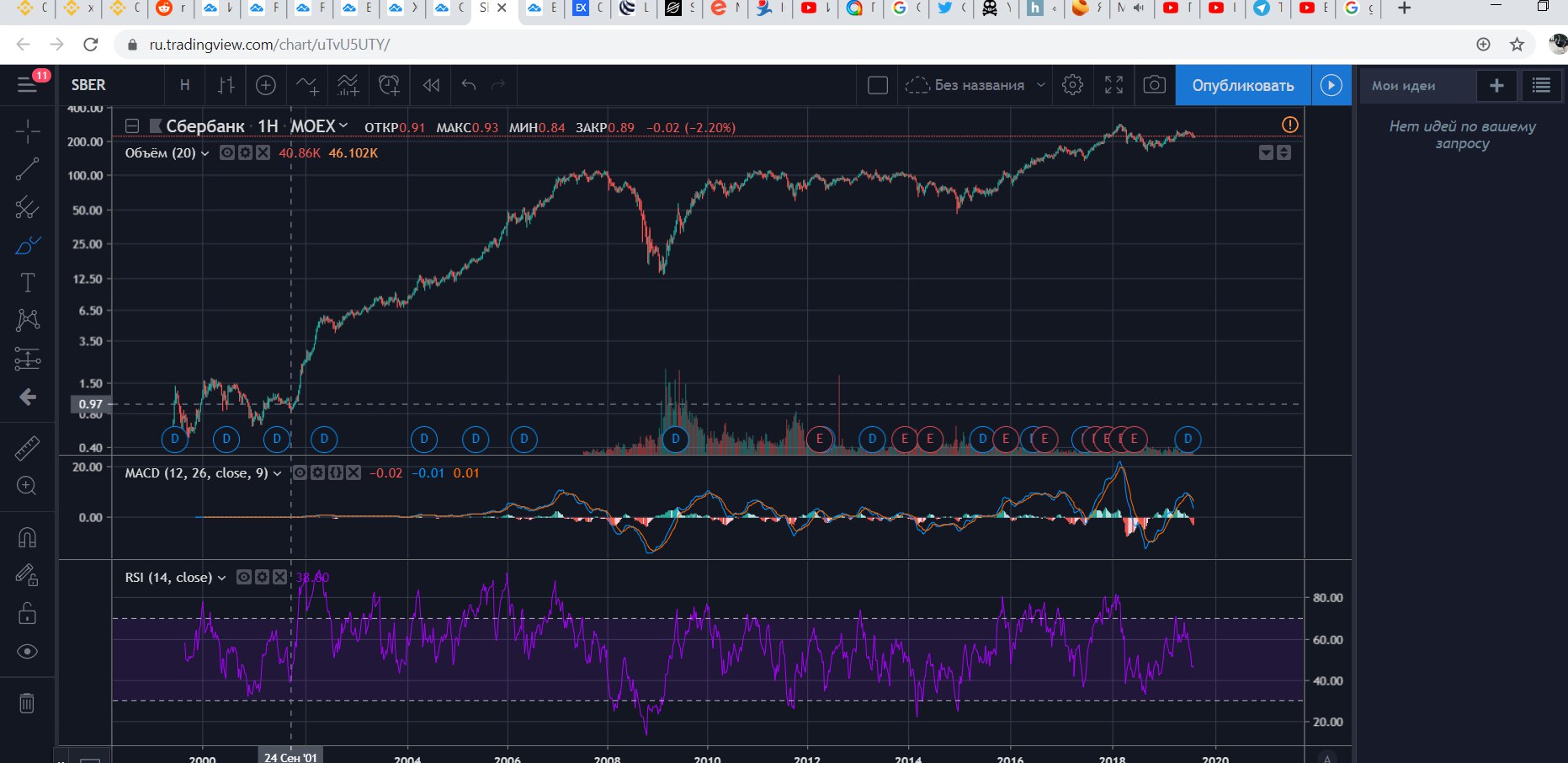
Task: Click the pane up-down arrows button
Action: point(1284,152)
